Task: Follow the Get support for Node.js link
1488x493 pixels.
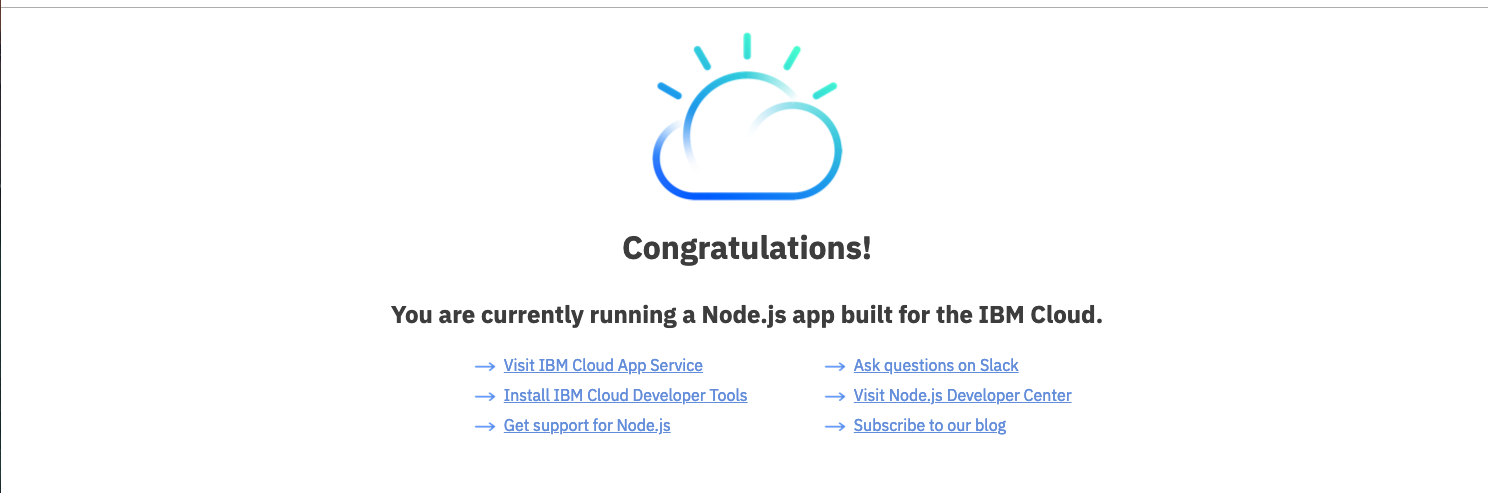Action: point(587,426)
